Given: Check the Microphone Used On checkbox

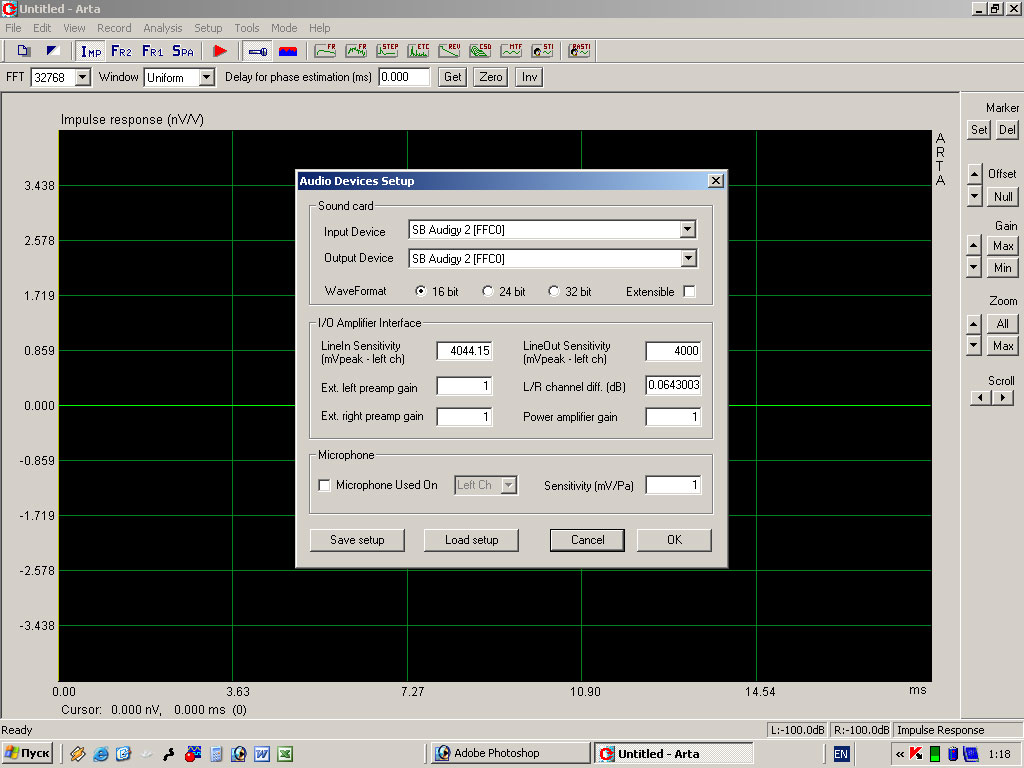Looking at the screenshot, I should pos(324,485).
